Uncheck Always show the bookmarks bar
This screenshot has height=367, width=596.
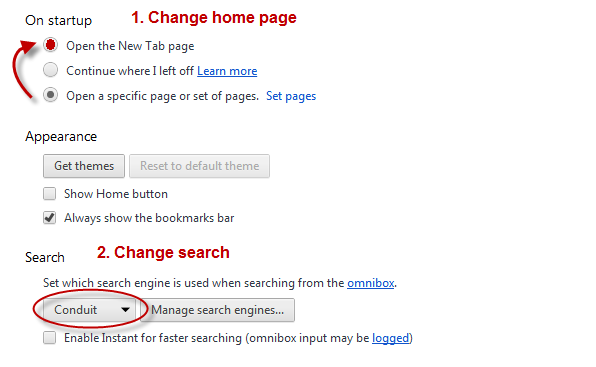point(49,218)
